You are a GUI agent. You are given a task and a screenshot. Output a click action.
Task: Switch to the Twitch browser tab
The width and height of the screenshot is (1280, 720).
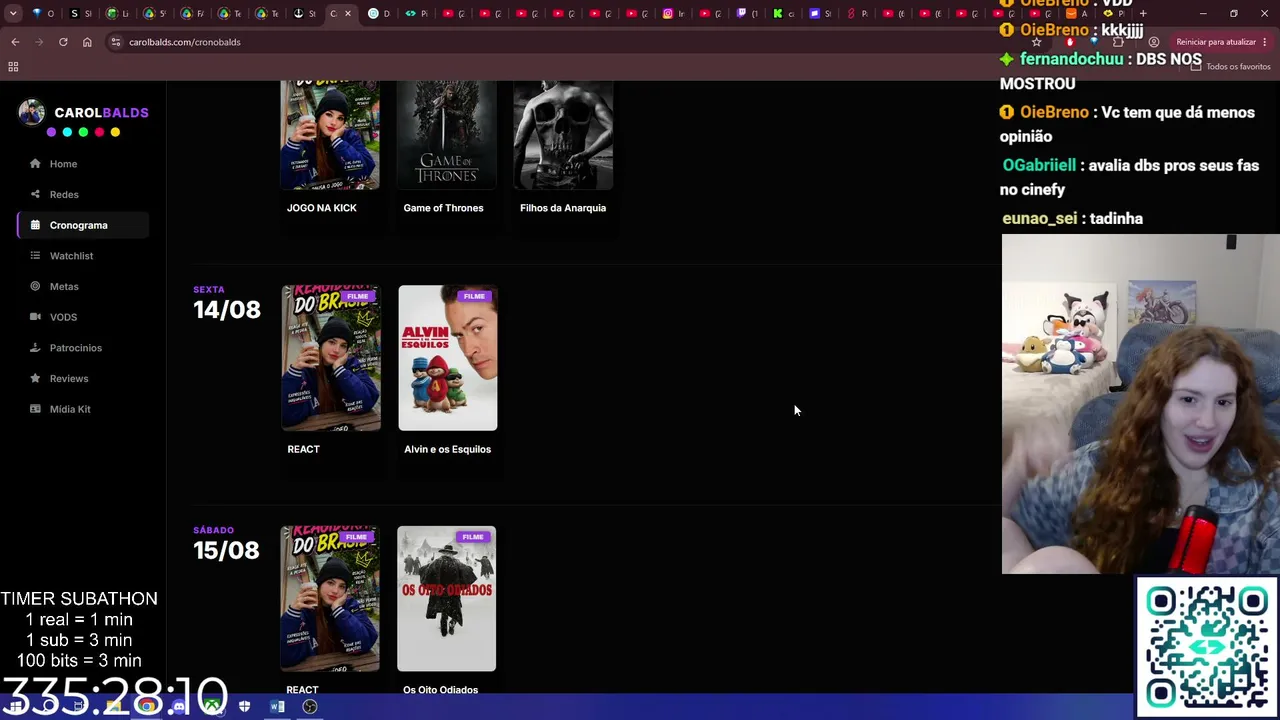pos(748,14)
